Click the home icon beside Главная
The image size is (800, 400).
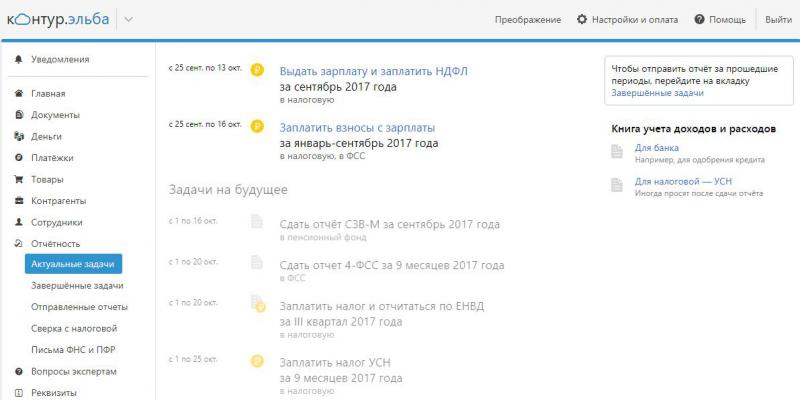coord(19,94)
